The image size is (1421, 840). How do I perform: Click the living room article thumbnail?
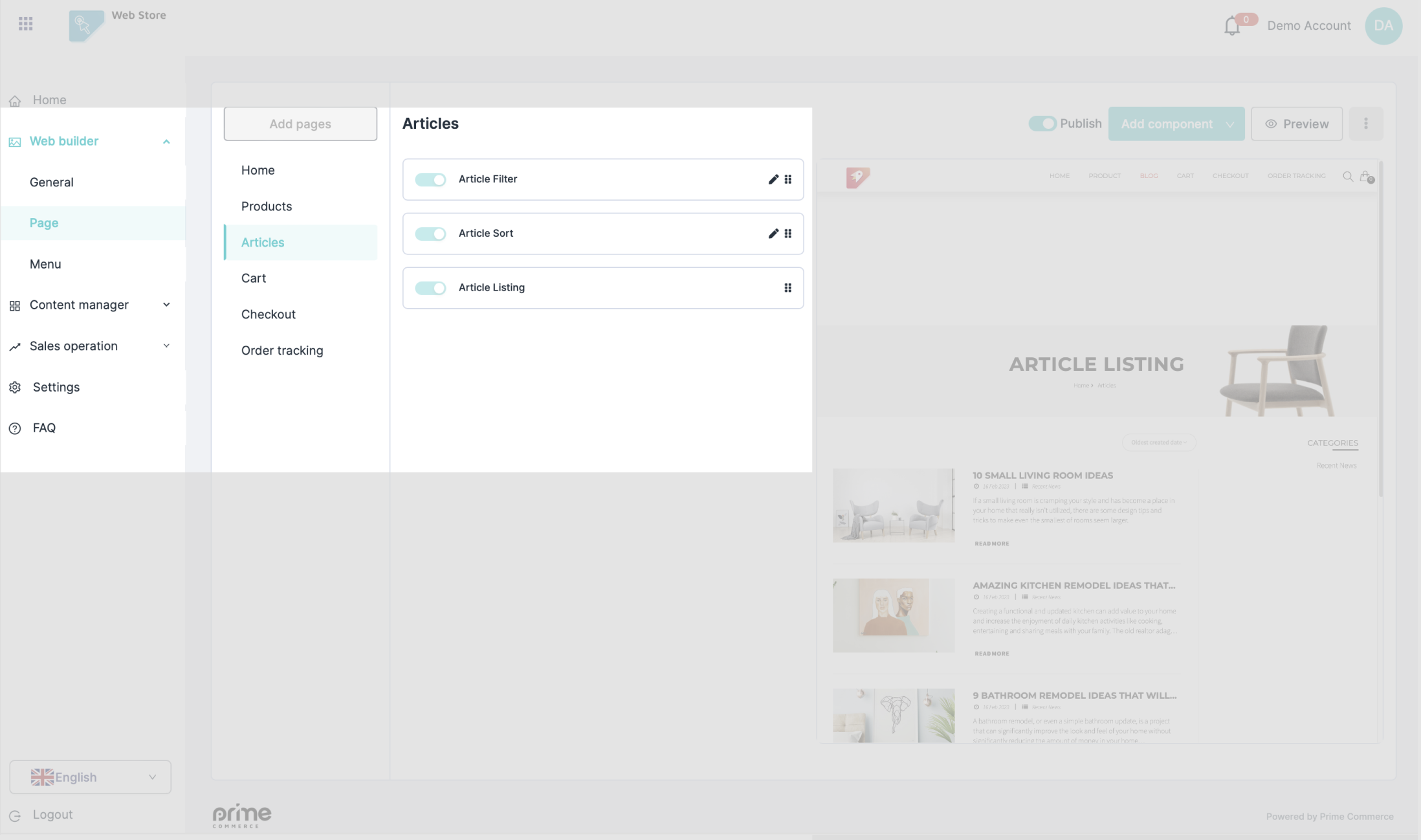(x=893, y=505)
